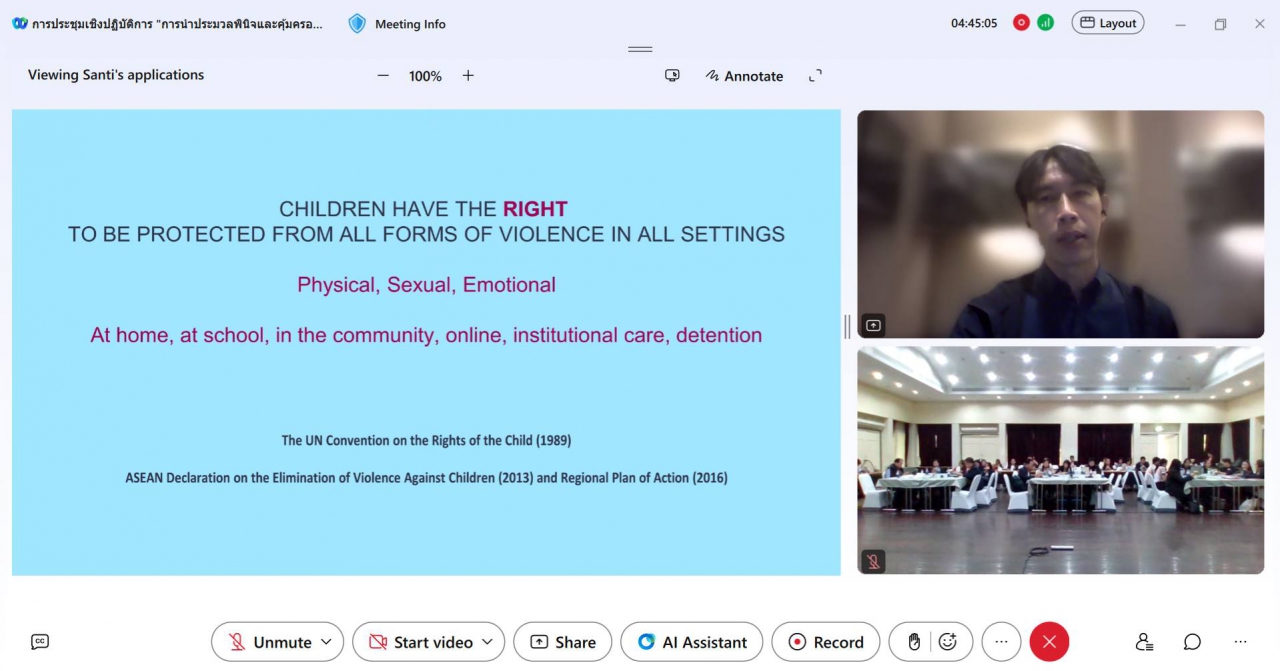Zoom out shared content with minus
This screenshot has width=1280, height=671.
pyautogui.click(x=383, y=76)
